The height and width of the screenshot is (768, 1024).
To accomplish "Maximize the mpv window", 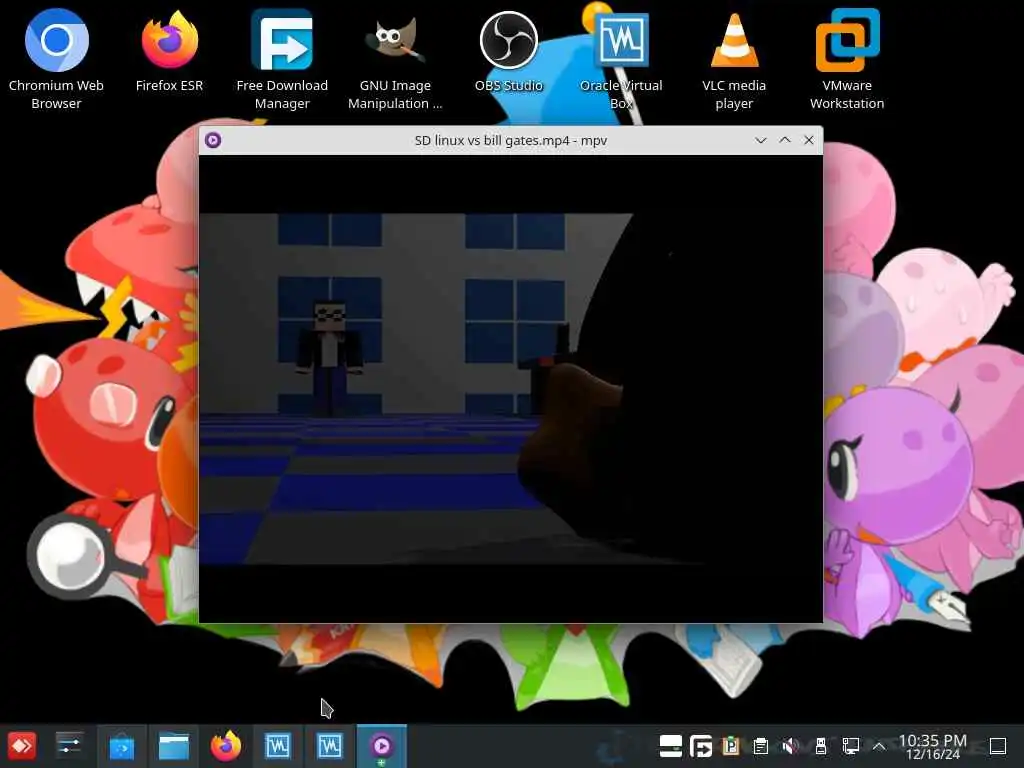I will [785, 140].
